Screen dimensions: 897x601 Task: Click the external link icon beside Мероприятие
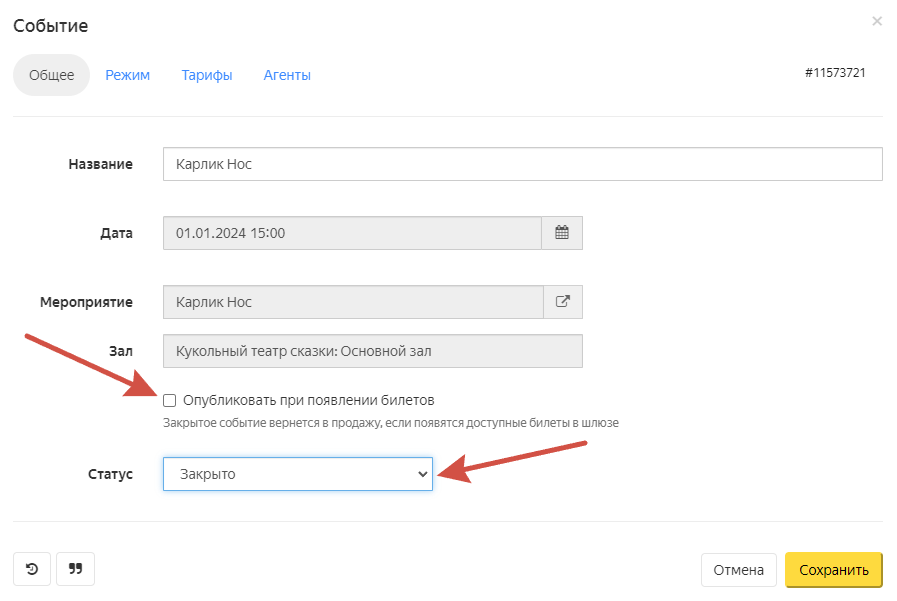(562, 302)
